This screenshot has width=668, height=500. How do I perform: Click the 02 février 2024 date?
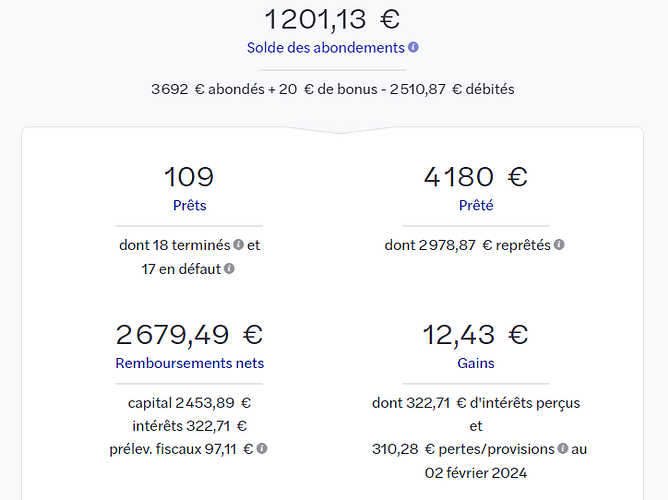click(475, 473)
